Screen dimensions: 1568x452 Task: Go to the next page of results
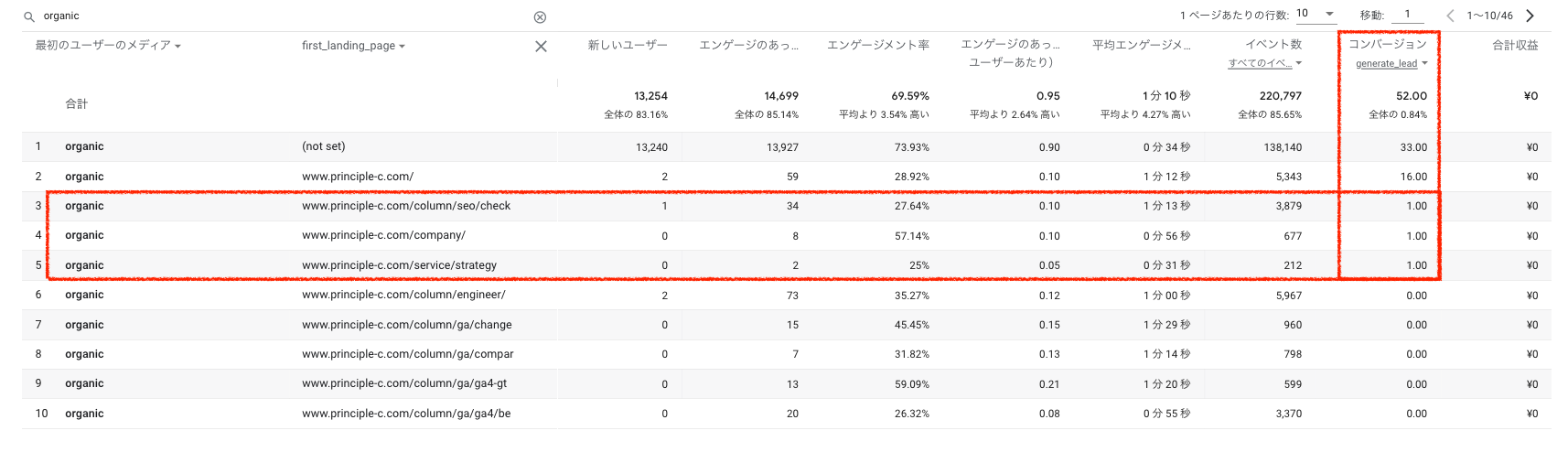[1530, 16]
